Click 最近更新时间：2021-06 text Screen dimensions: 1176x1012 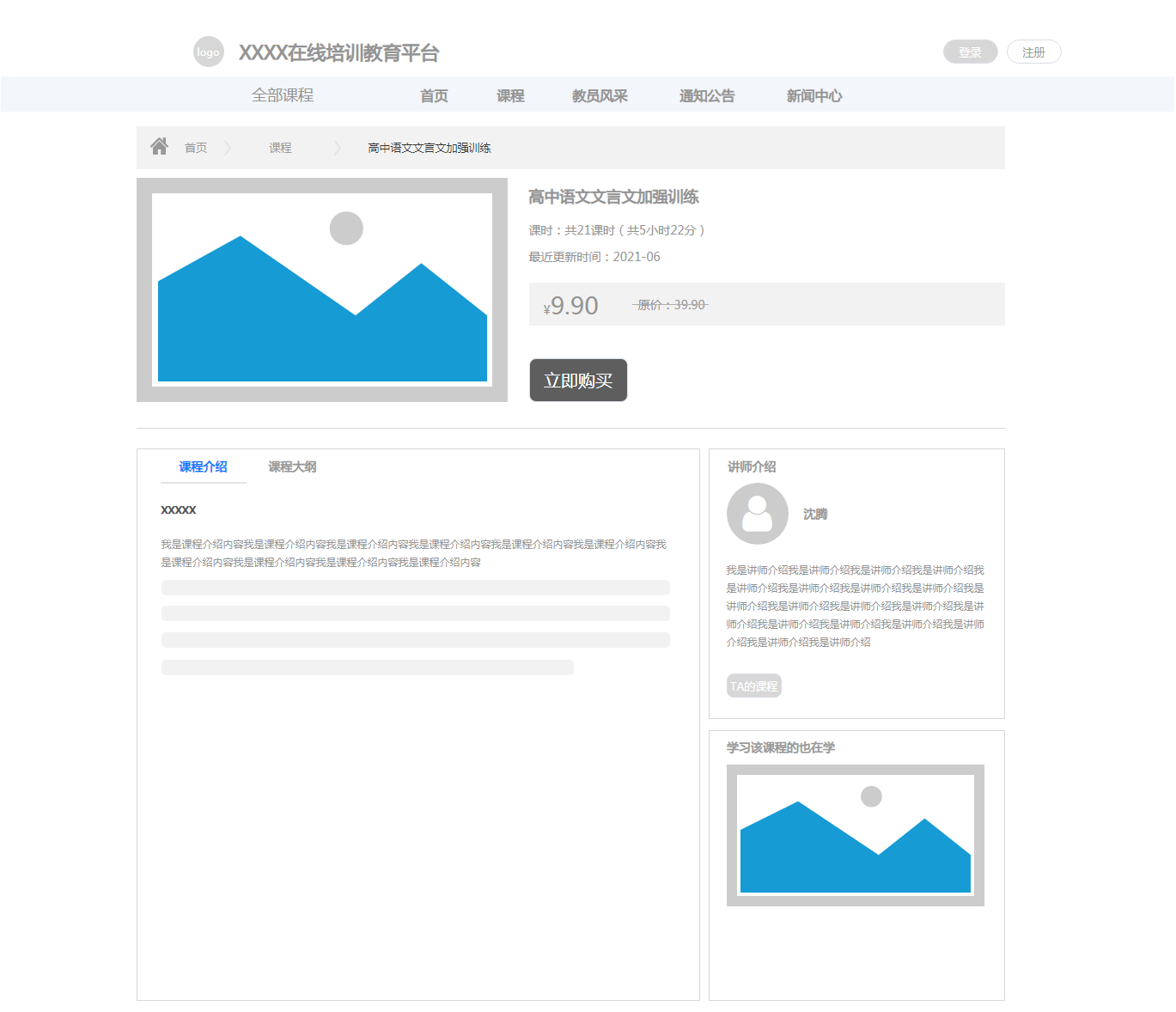[594, 257]
